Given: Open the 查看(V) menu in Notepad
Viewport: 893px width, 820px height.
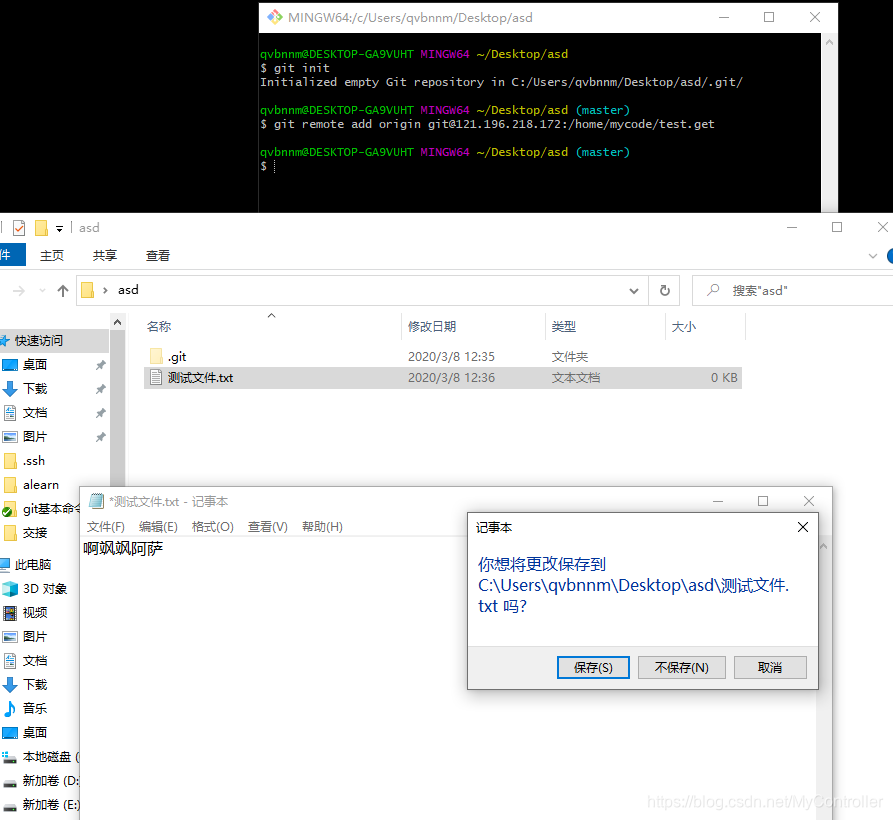Looking at the screenshot, I should click(x=267, y=527).
